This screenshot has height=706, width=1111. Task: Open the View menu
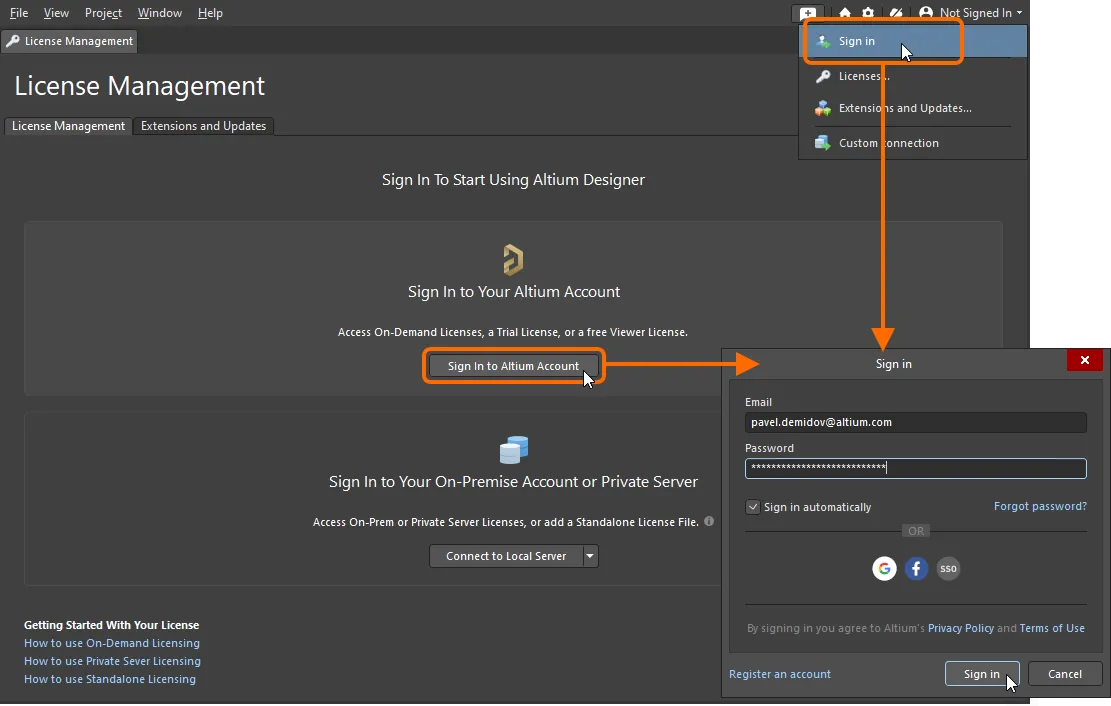click(x=56, y=13)
